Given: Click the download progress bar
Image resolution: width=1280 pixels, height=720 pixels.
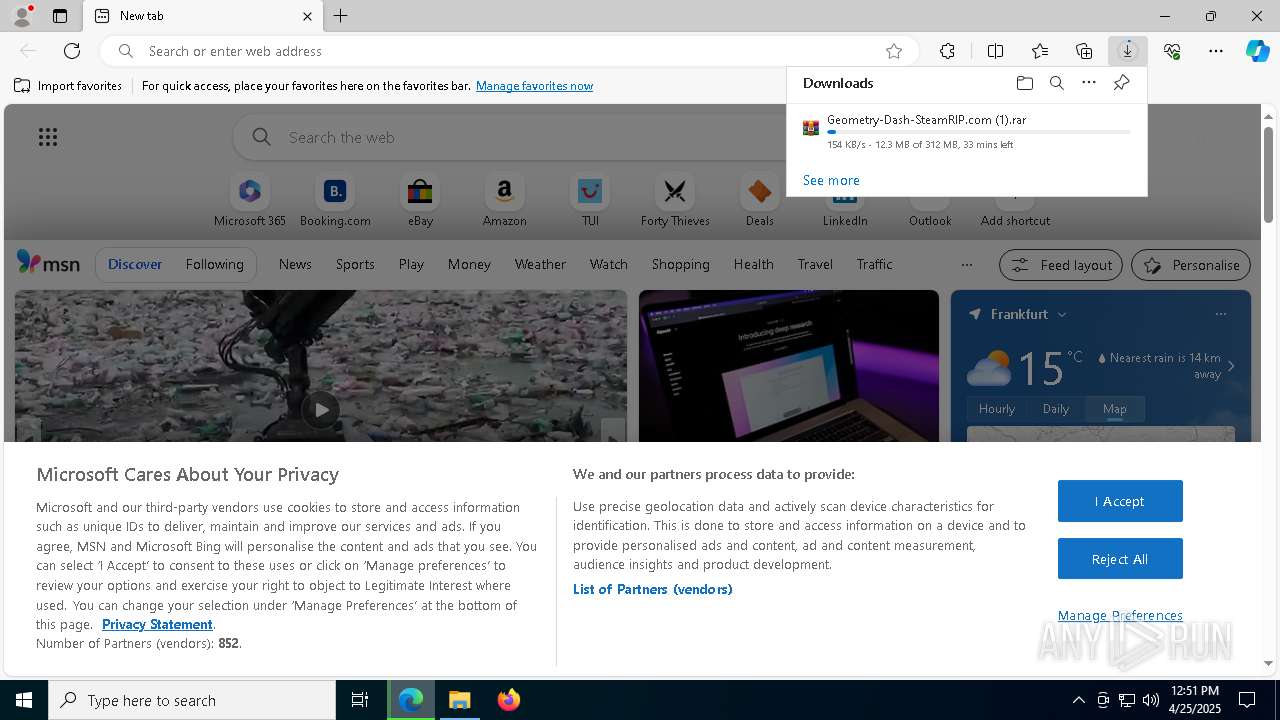Looking at the screenshot, I should tap(979, 132).
